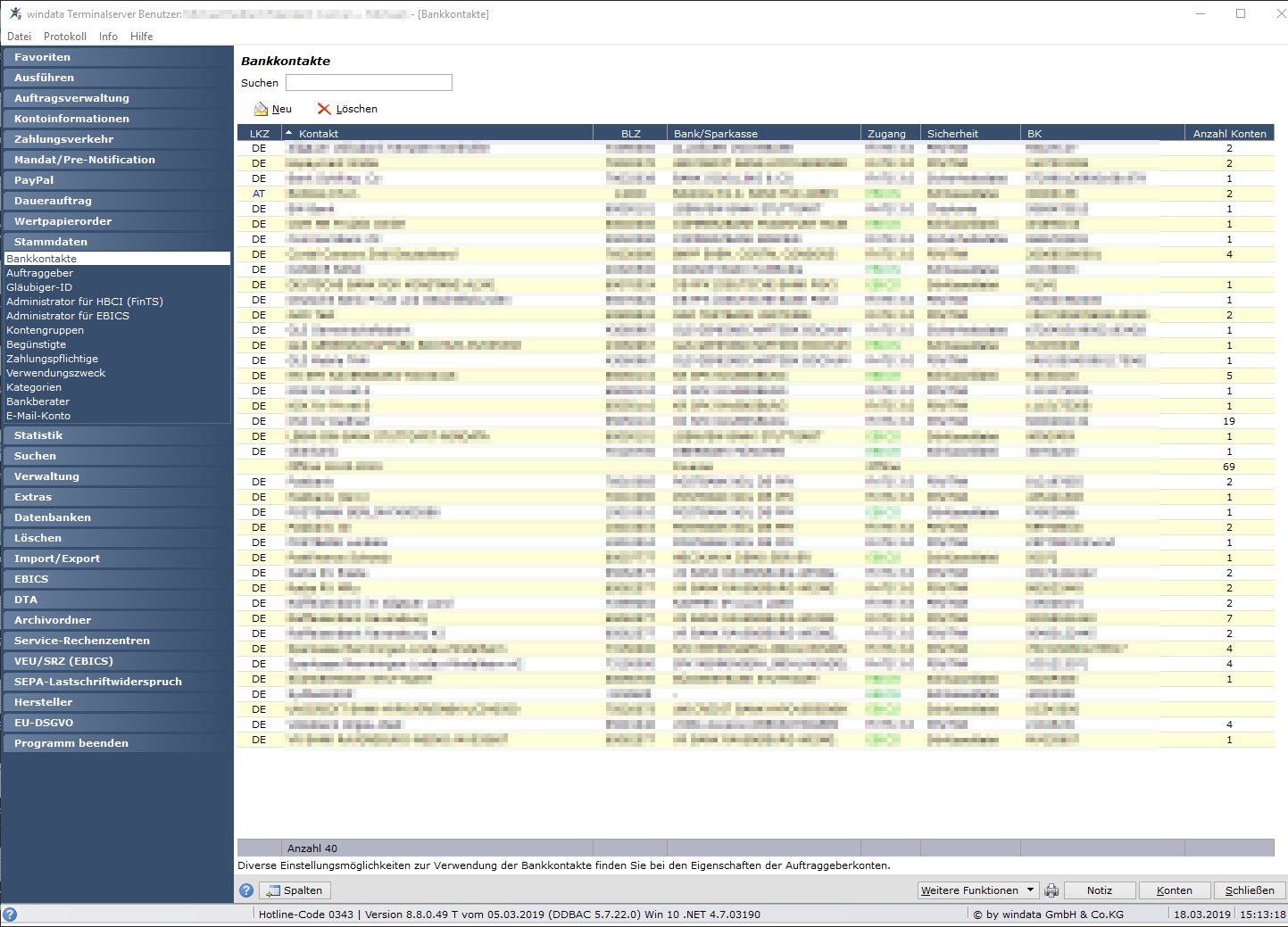Open the Datei menu

19,37
